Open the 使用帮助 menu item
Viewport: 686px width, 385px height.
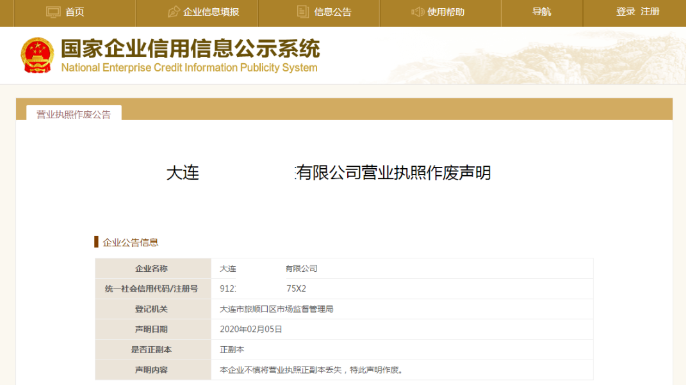[446, 12]
